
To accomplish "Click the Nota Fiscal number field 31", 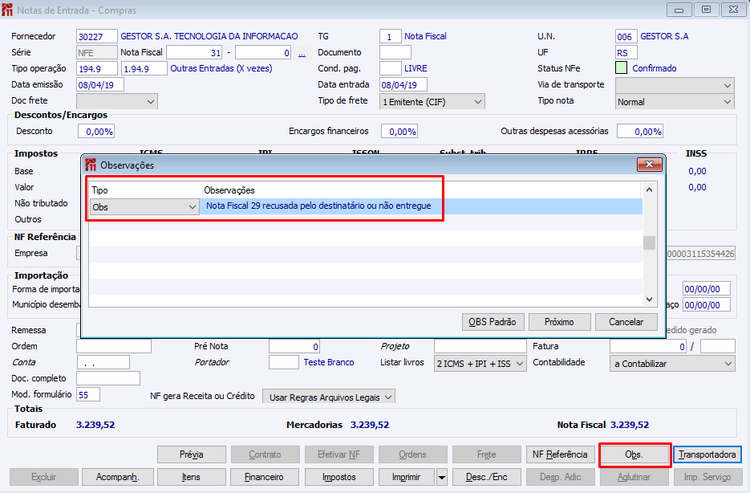I will [194, 53].
